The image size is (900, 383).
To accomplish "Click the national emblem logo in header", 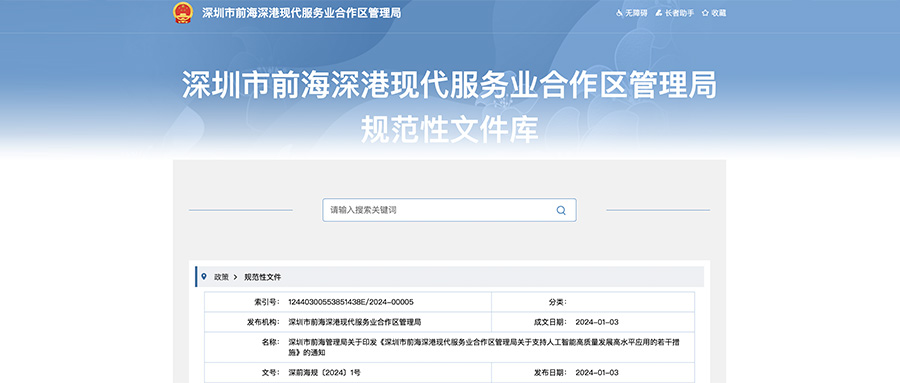I will (183, 13).
